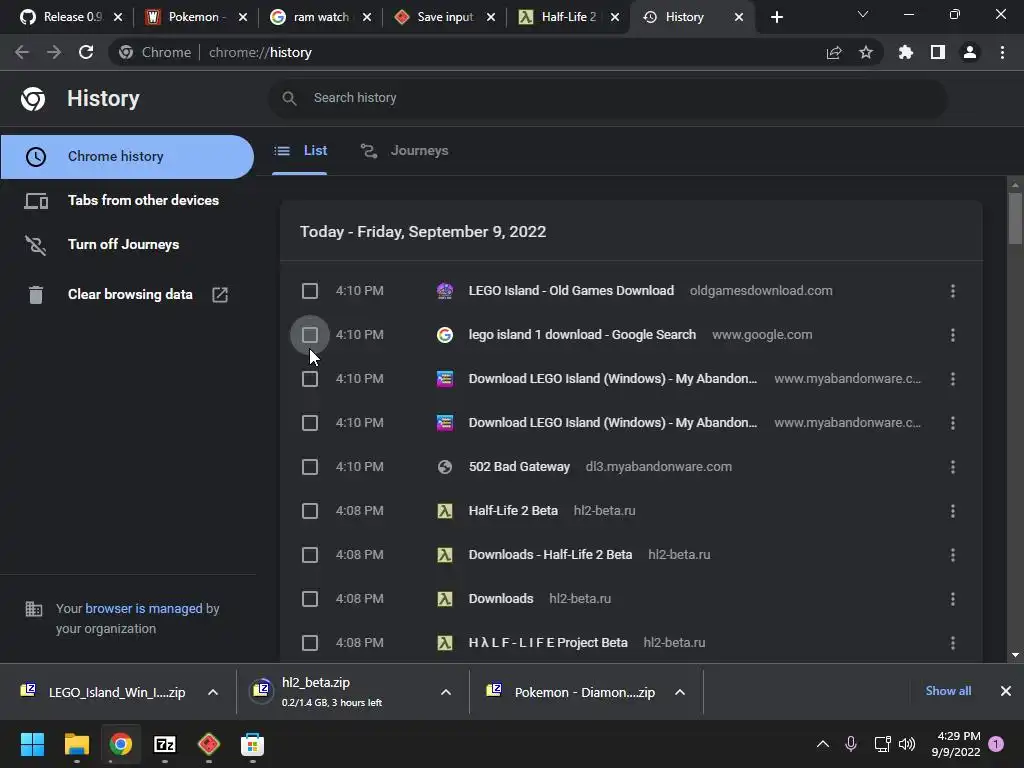The width and height of the screenshot is (1024, 768).
Task: Open a new tab with the plus button
Action: (x=776, y=17)
